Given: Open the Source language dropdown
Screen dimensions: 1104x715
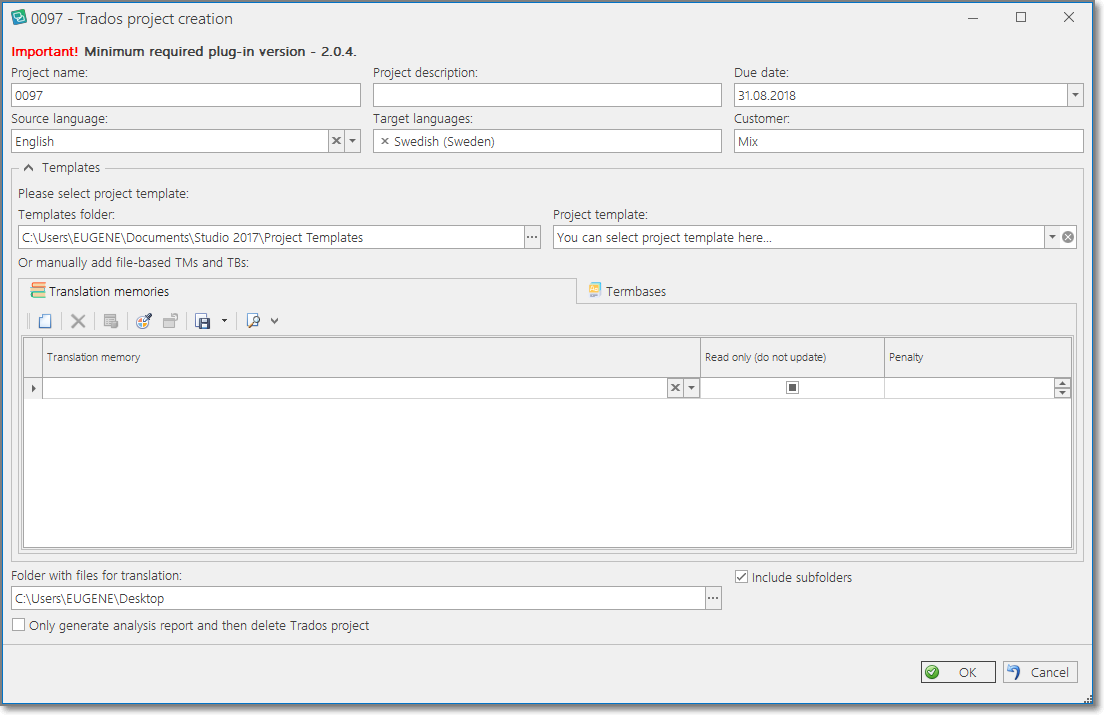Looking at the screenshot, I should (353, 141).
